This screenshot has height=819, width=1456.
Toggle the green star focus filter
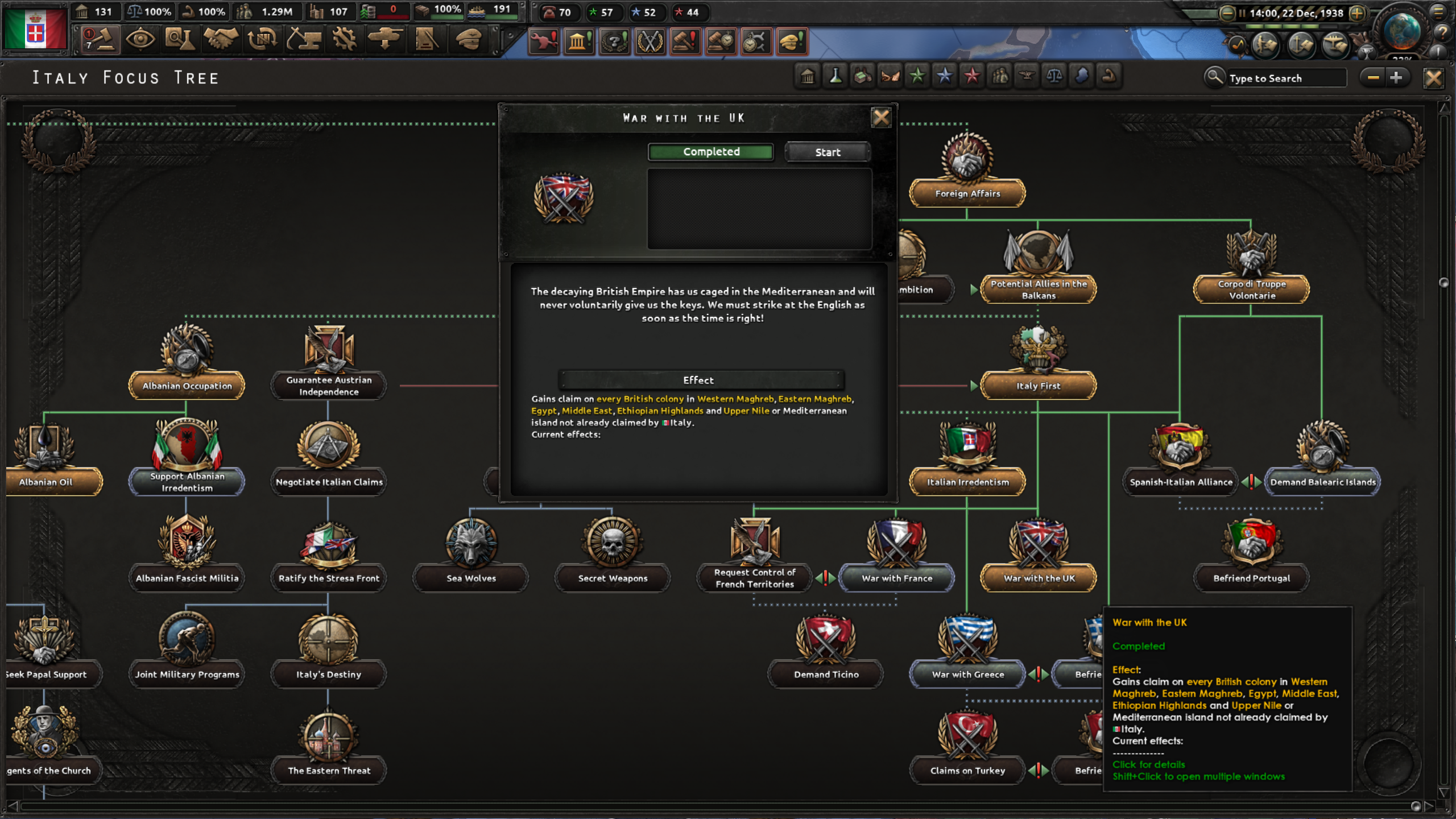pos(917,76)
